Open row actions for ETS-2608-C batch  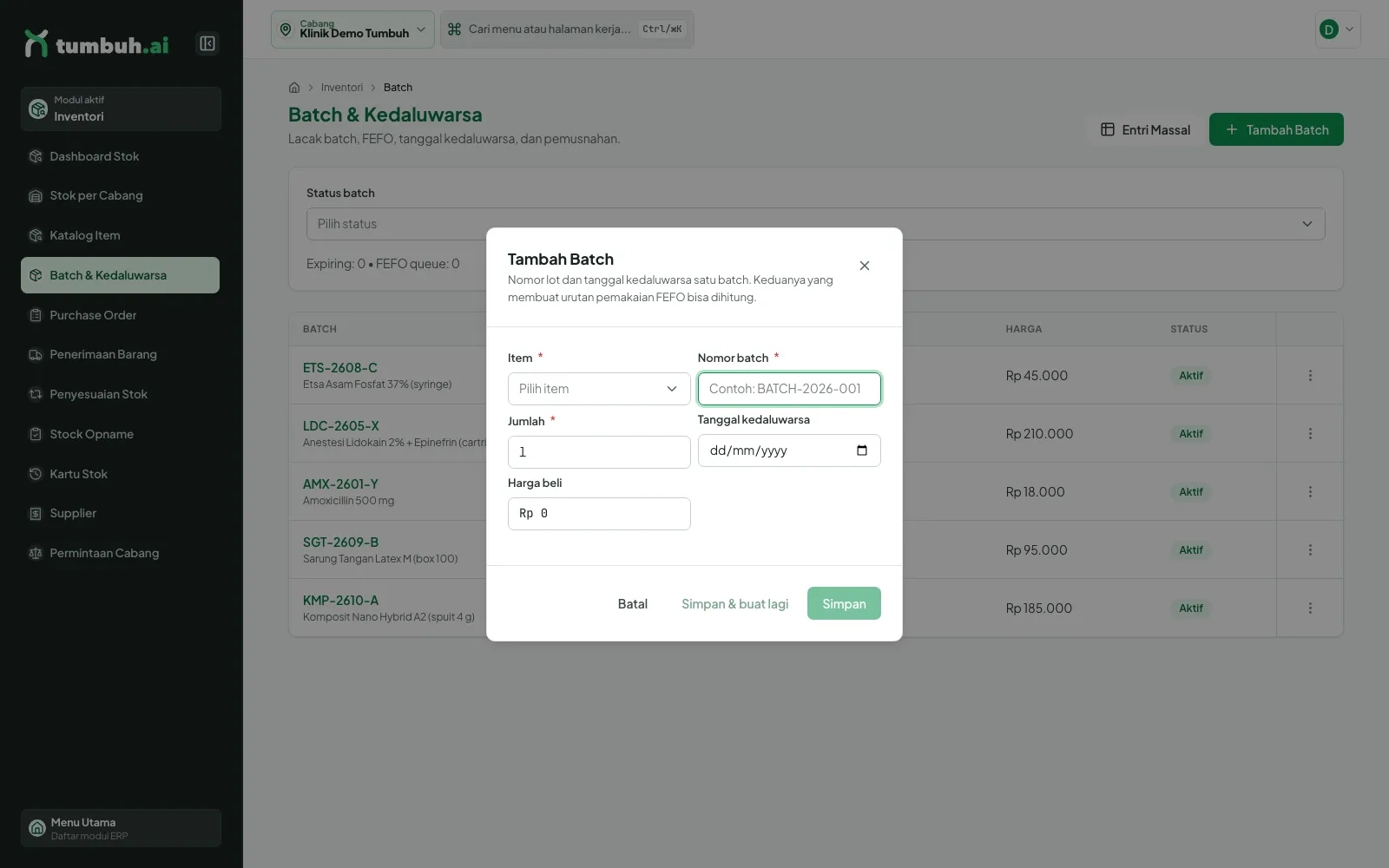click(1310, 376)
